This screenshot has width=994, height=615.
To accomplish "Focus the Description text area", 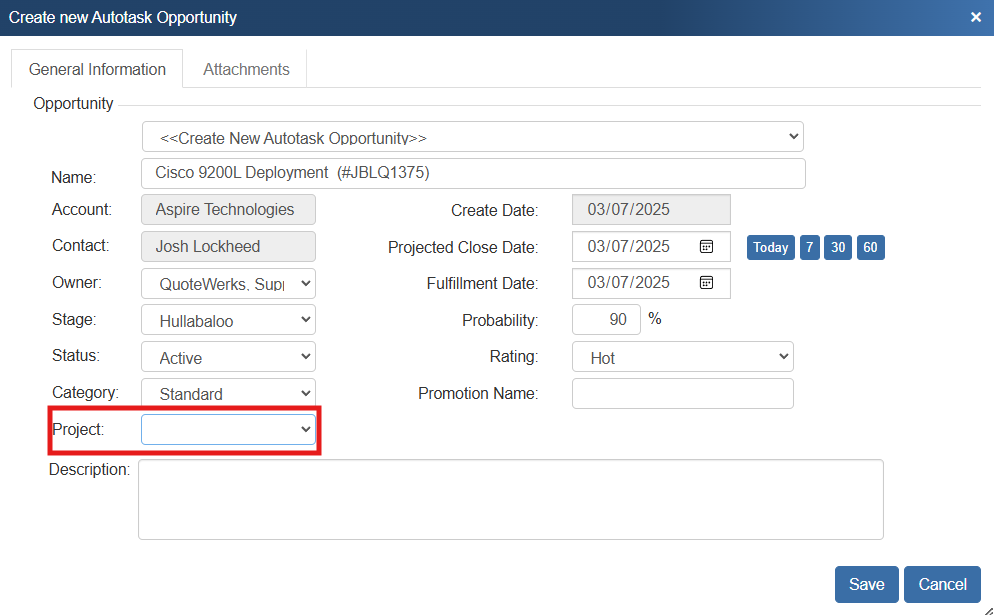I will click(510, 499).
